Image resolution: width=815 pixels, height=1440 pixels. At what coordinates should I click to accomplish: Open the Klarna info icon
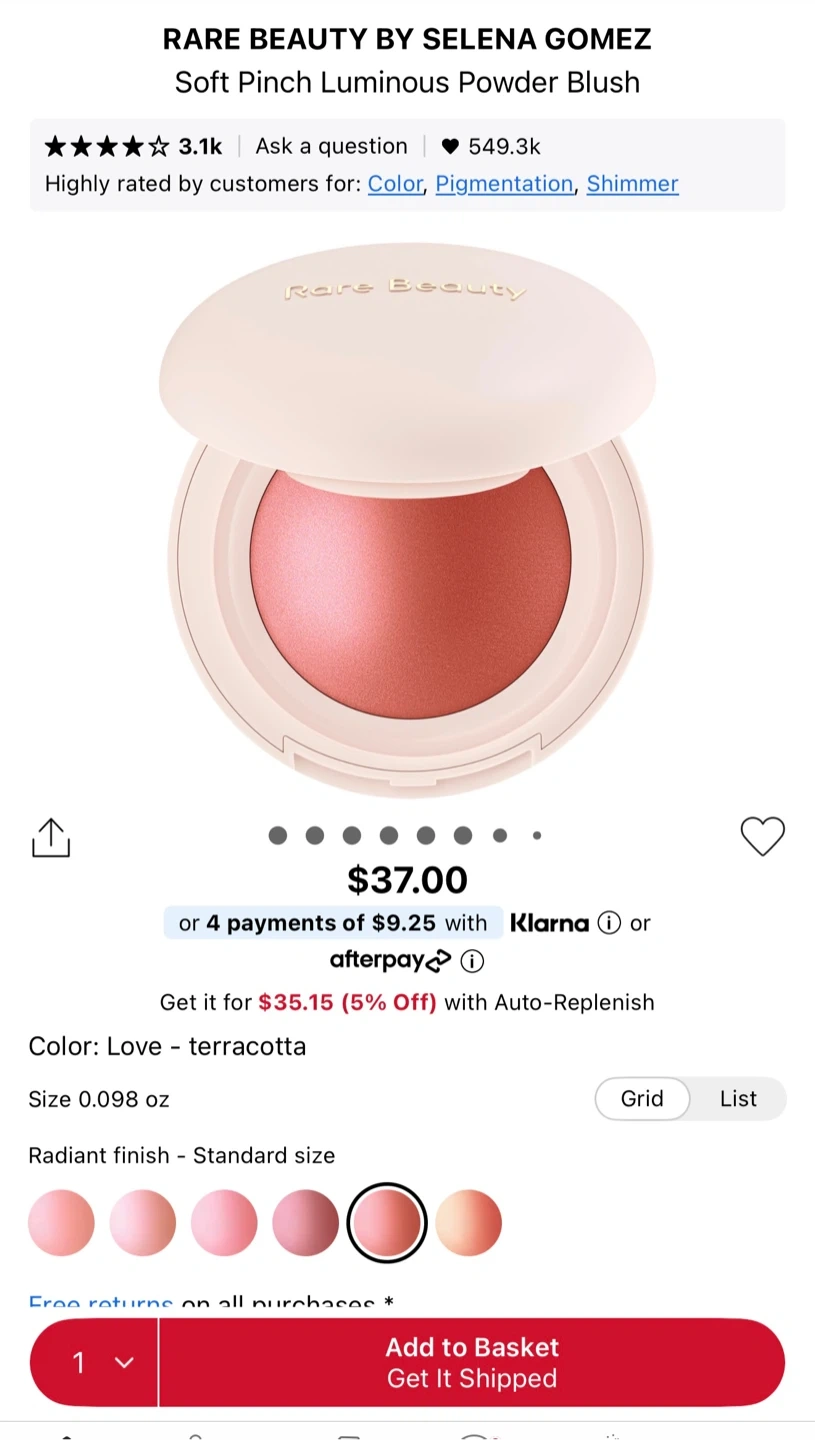tap(609, 923)
